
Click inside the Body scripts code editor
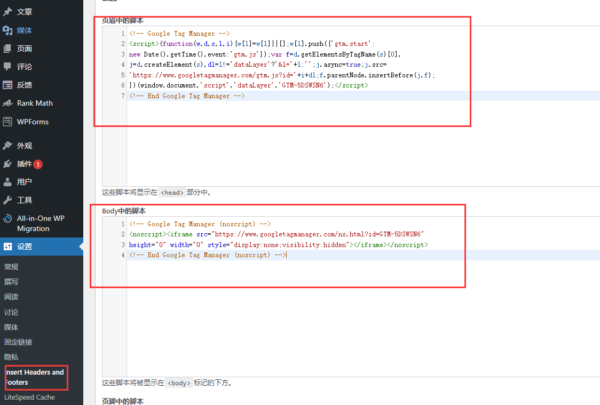[351, 297]
